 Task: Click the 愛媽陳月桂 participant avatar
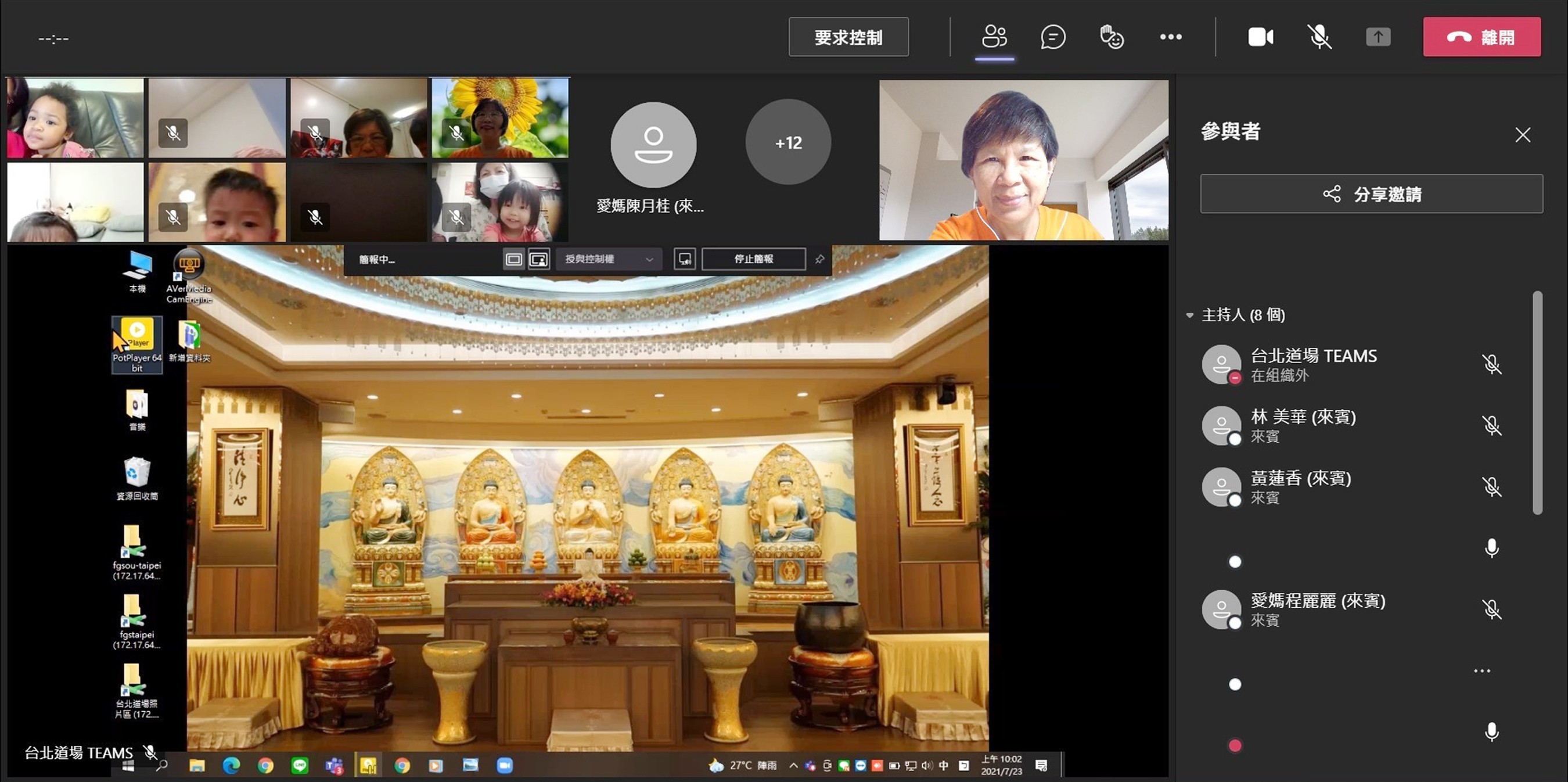653,144
